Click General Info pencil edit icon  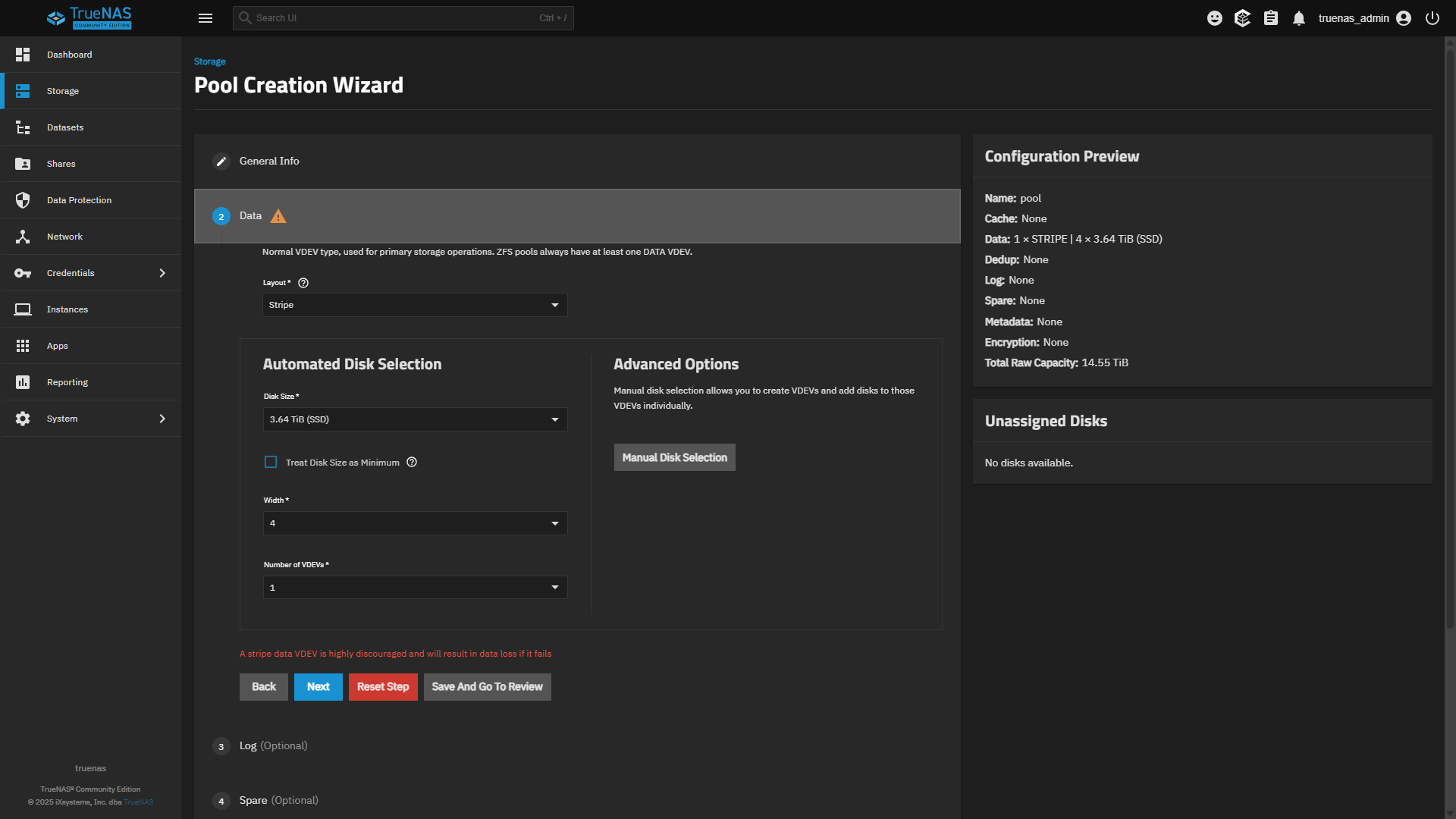click(x=221, y=162)
